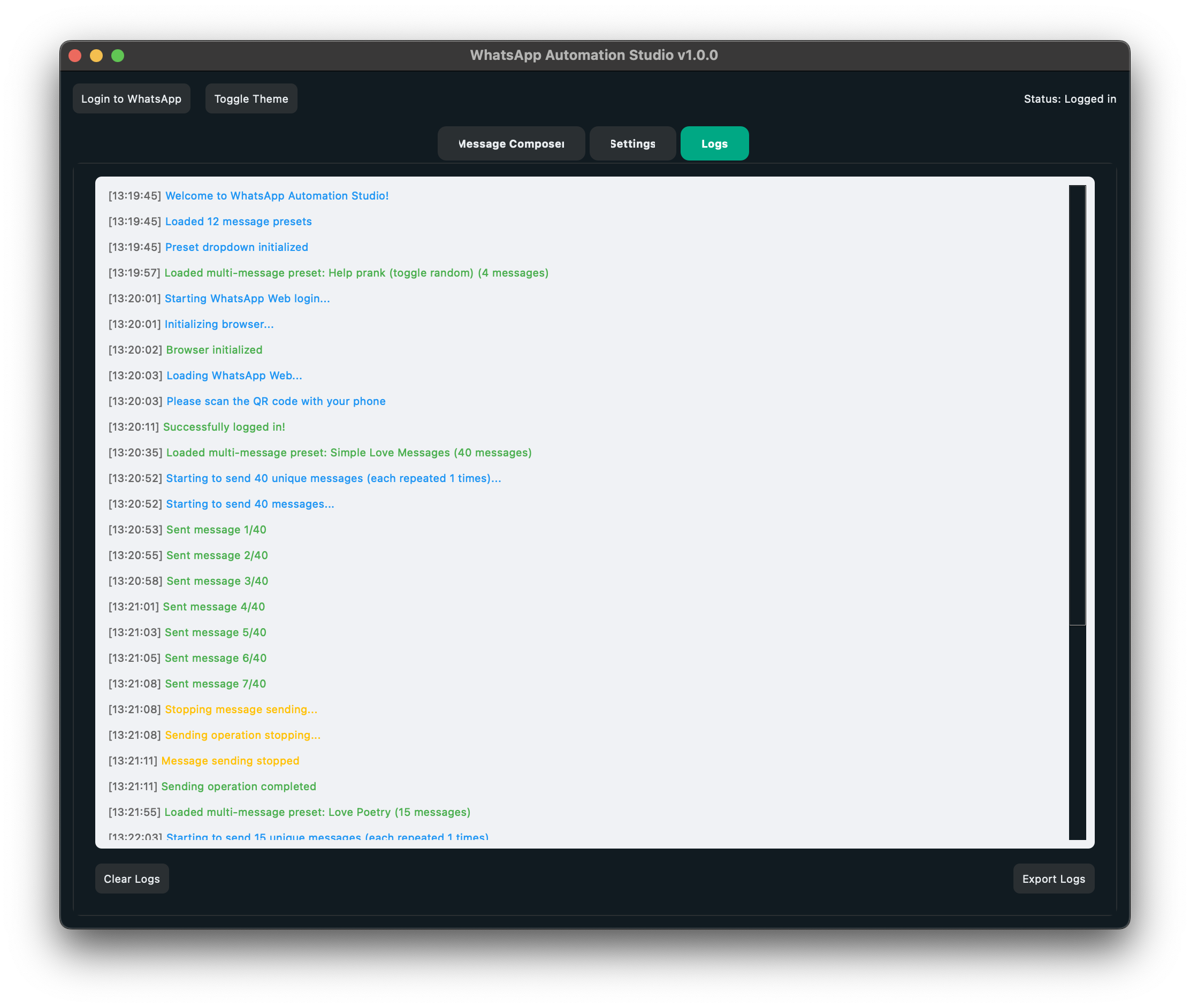Click the green zoom window control
This screenshot has width=1190, height=1008.
tap(117, 56)
